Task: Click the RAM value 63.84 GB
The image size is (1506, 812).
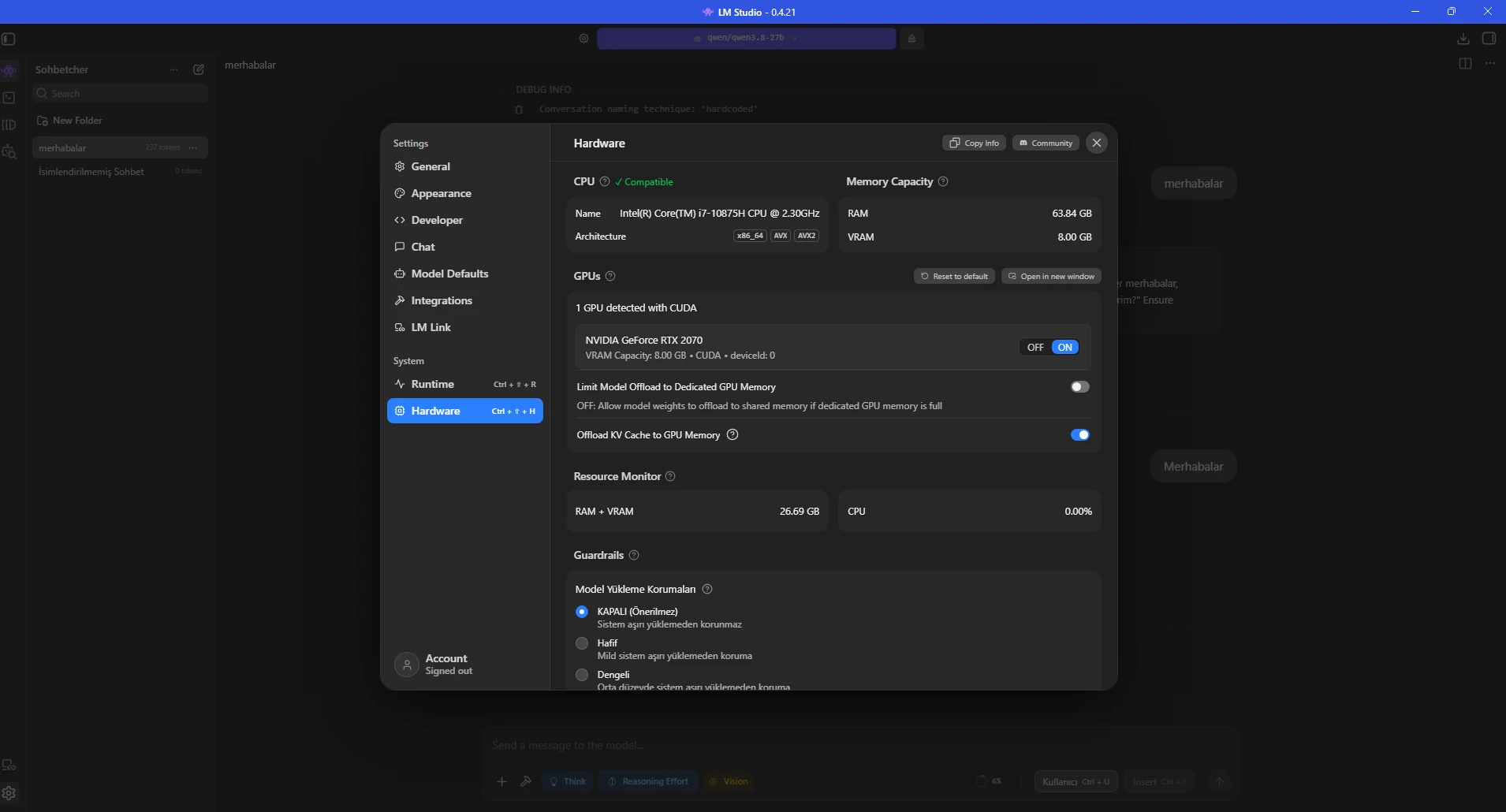Action: tap(1072, 214)
